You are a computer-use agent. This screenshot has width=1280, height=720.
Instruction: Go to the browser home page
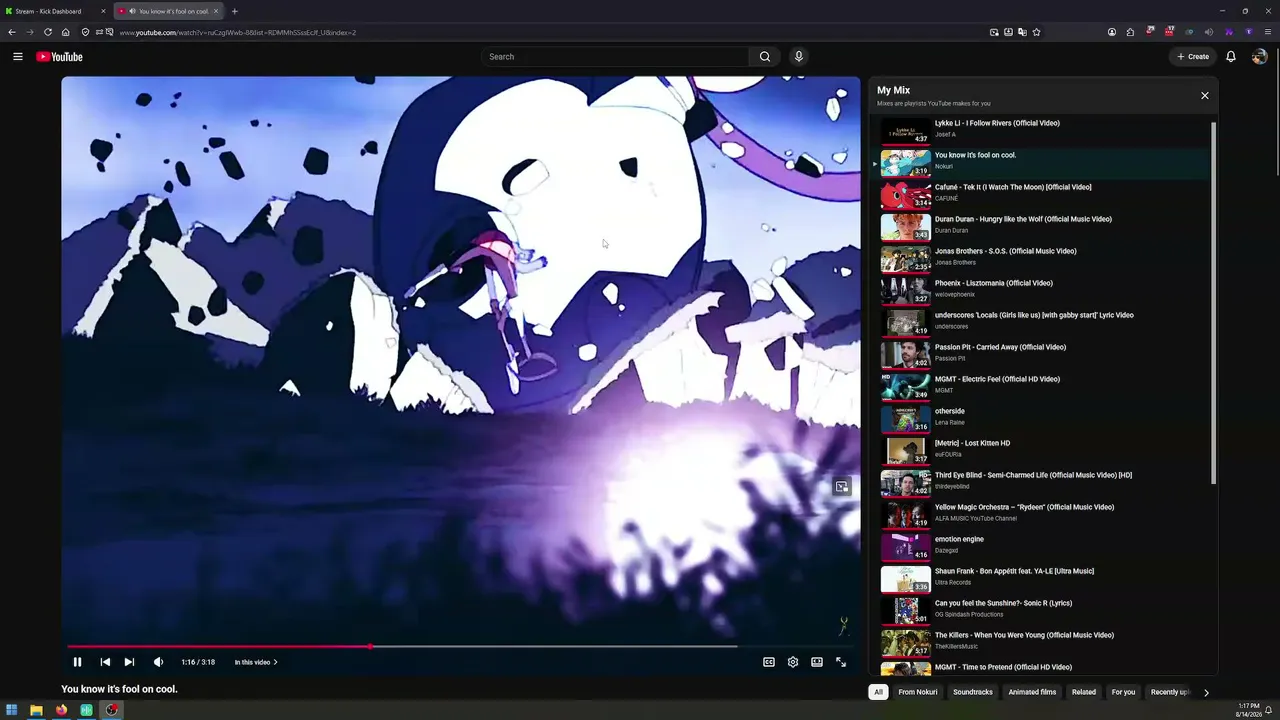point(66,32)
